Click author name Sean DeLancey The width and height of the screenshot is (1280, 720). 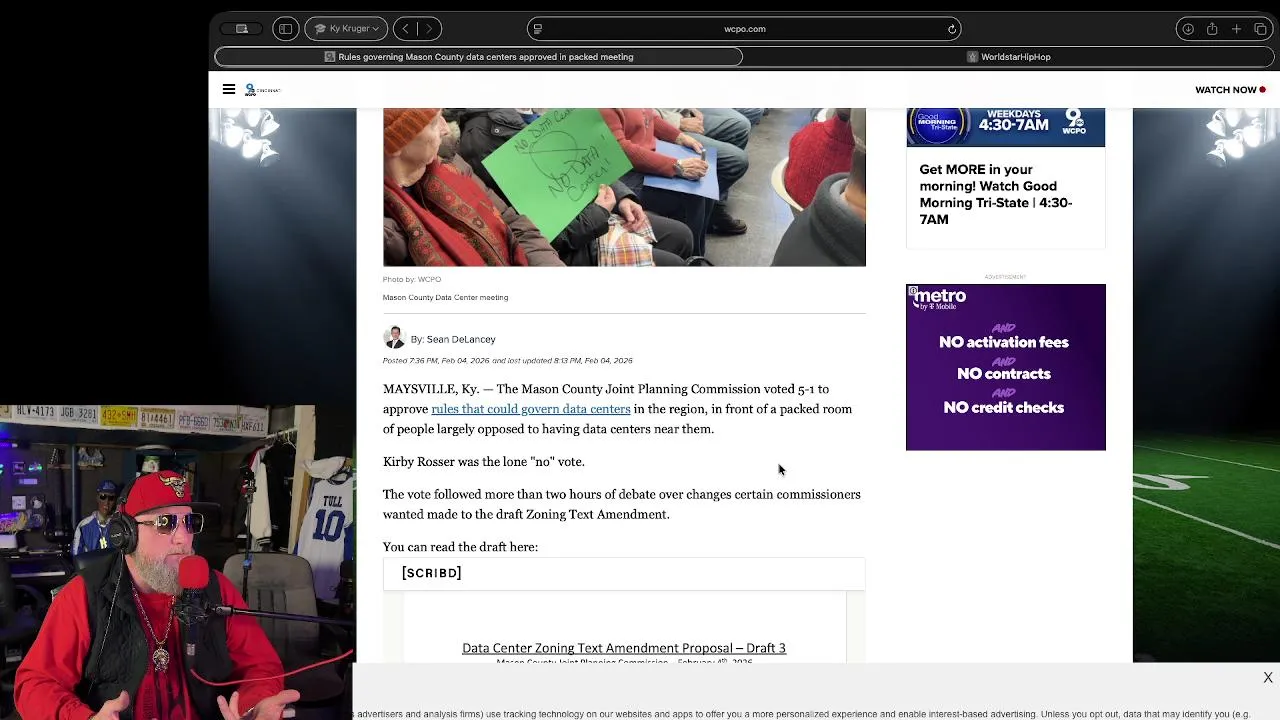tap(460, 339)
